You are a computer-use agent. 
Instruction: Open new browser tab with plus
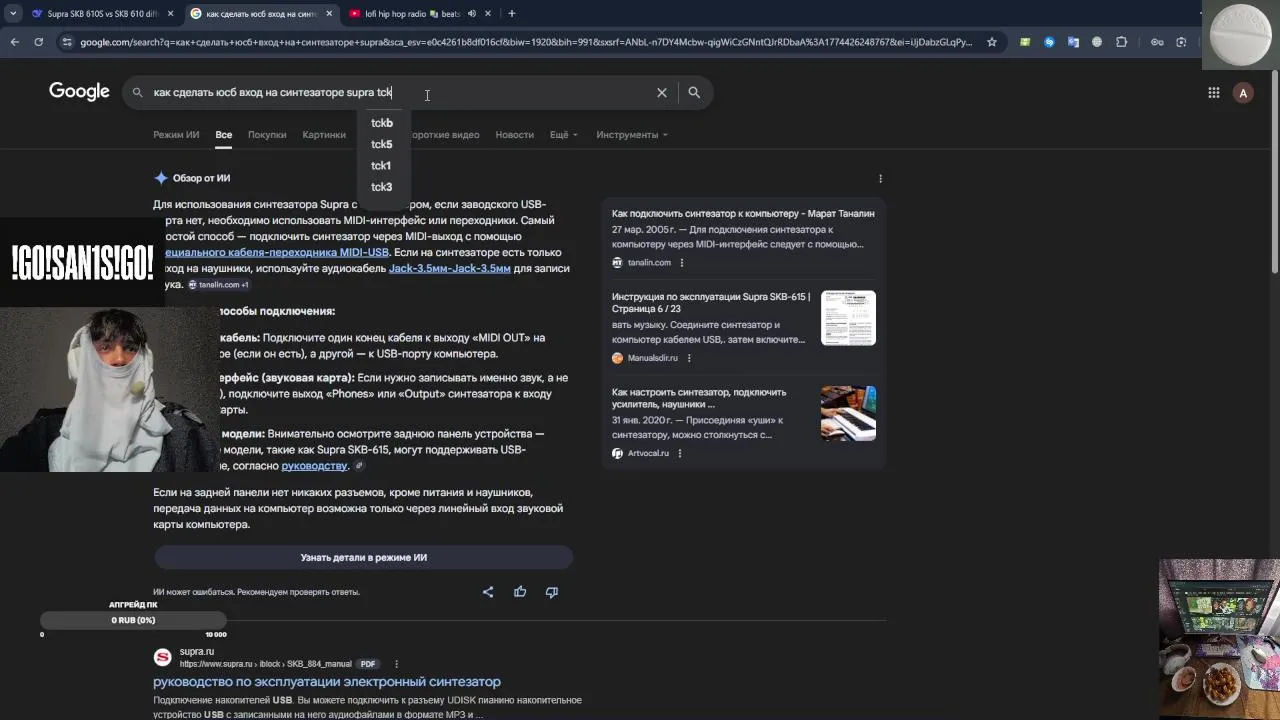tap(511, 14)
